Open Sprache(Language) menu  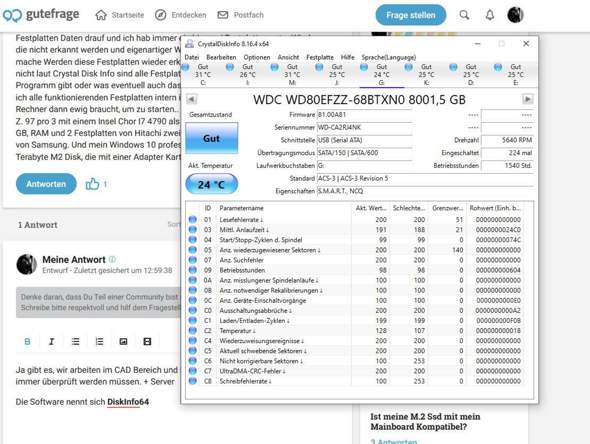[389, 57]
